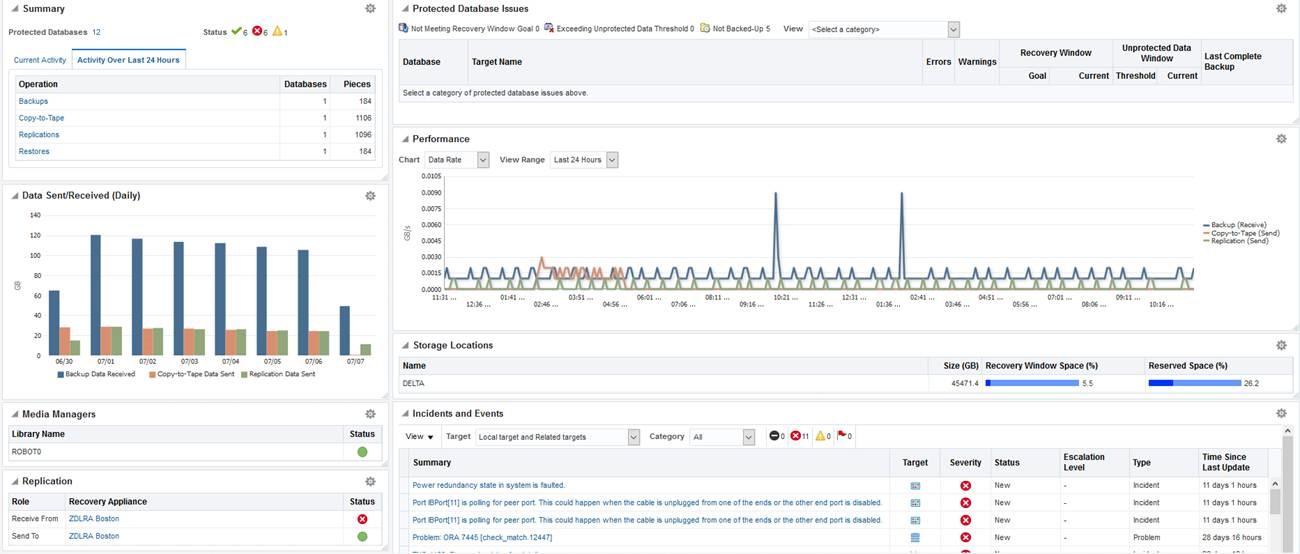Open Power redundancy state faulted incident

point(488,486)
